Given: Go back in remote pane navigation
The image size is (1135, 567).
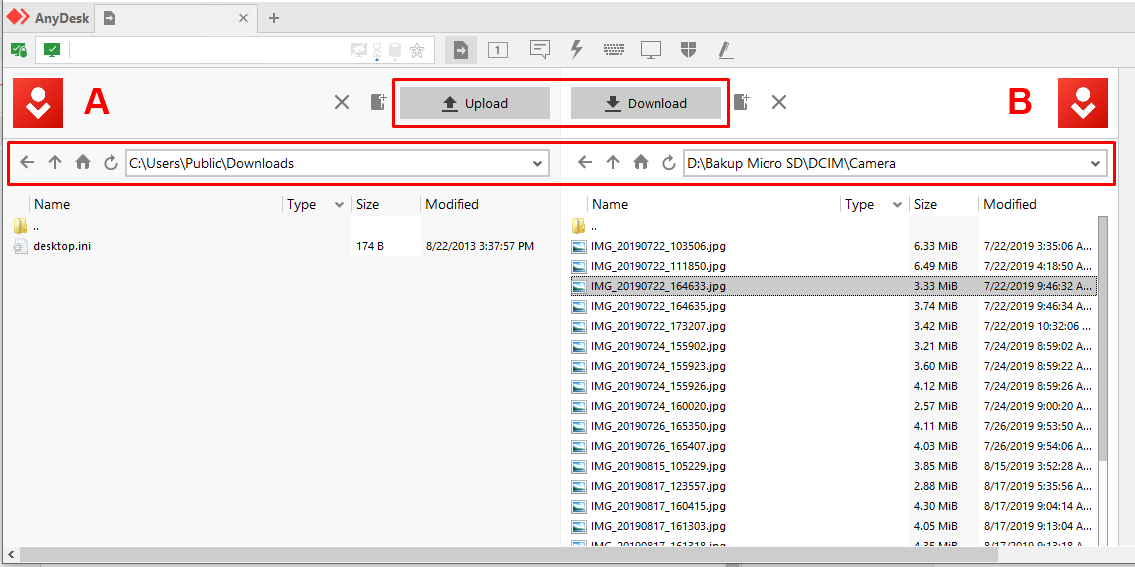Looking at the screenshot, I should 586,163.
